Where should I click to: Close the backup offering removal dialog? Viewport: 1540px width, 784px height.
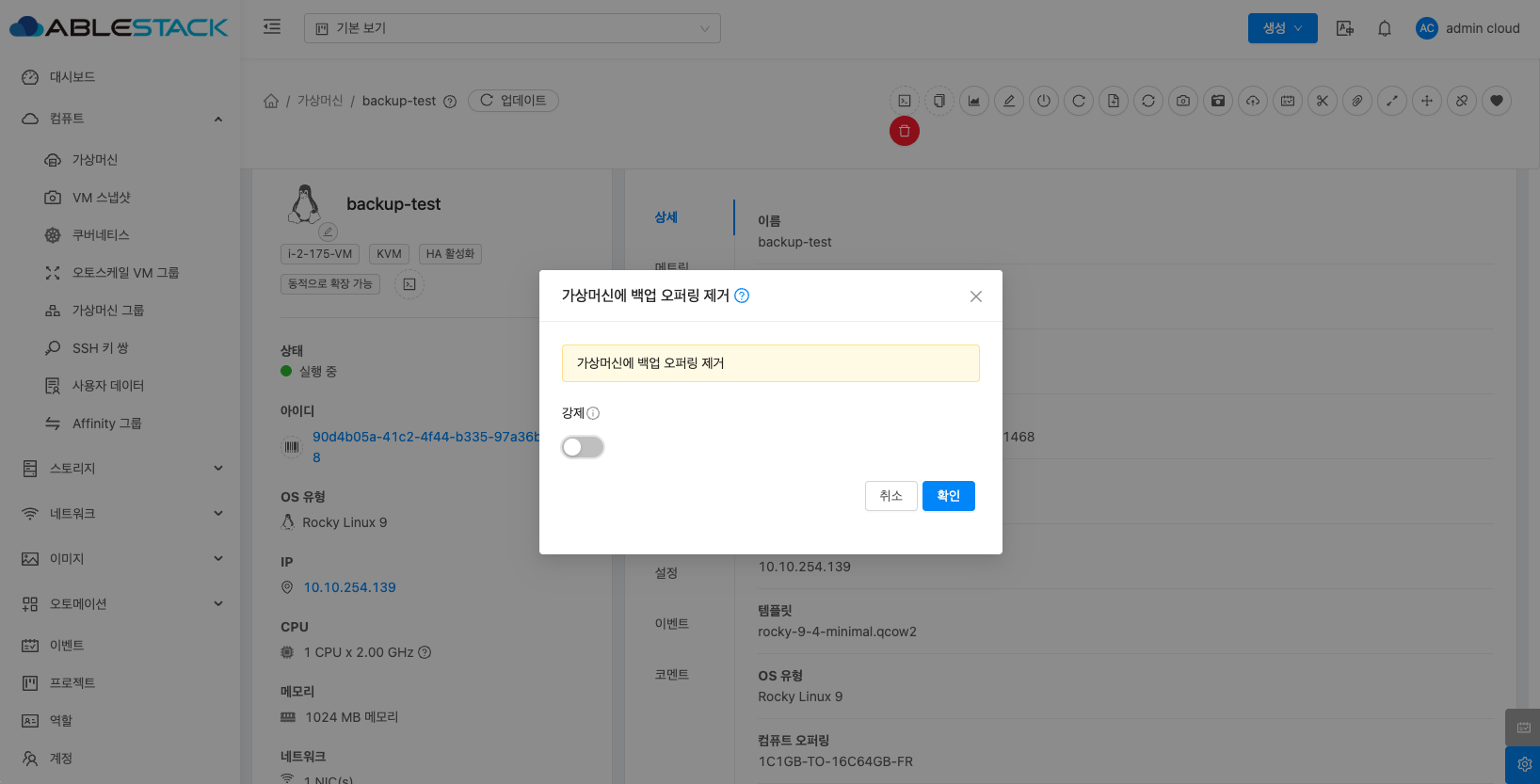(975, 296)
